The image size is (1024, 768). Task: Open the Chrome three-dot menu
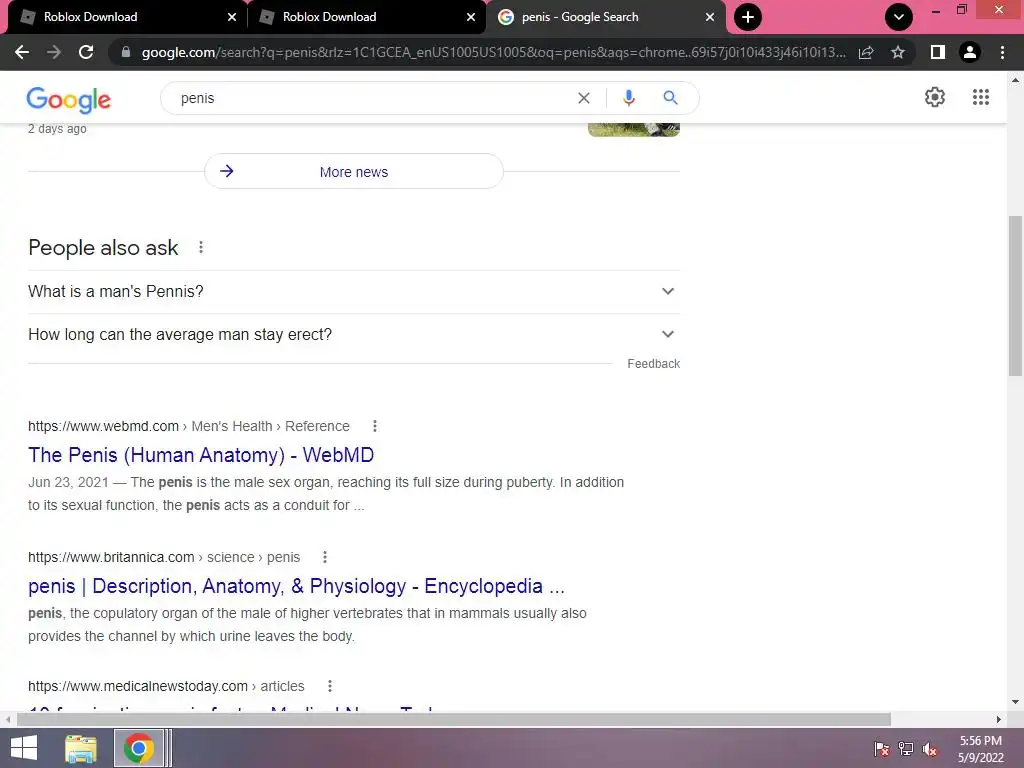pyautogui.click(x=1002, y=52)
